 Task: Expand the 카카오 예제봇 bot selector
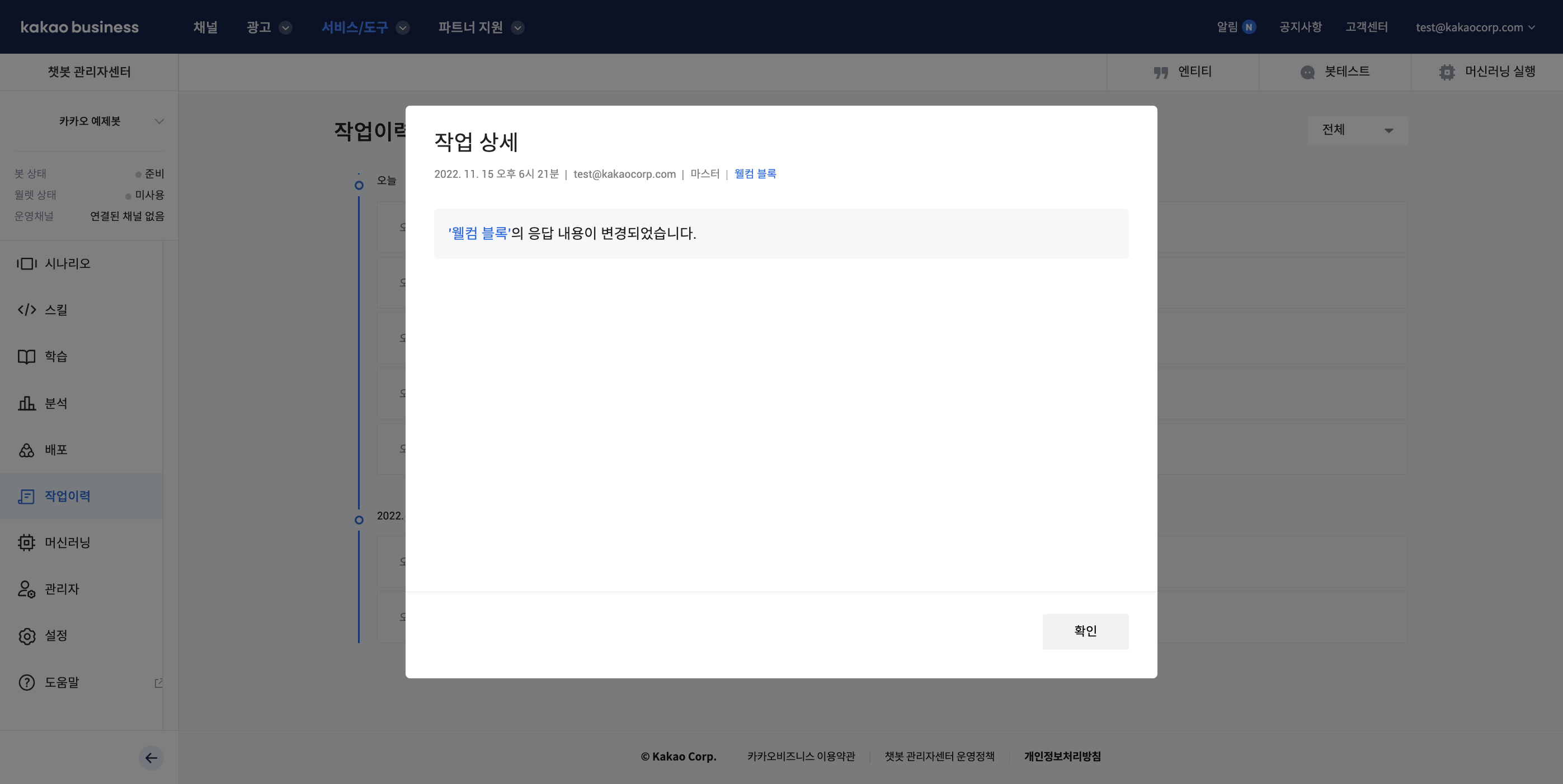click(x=159, y=121)
